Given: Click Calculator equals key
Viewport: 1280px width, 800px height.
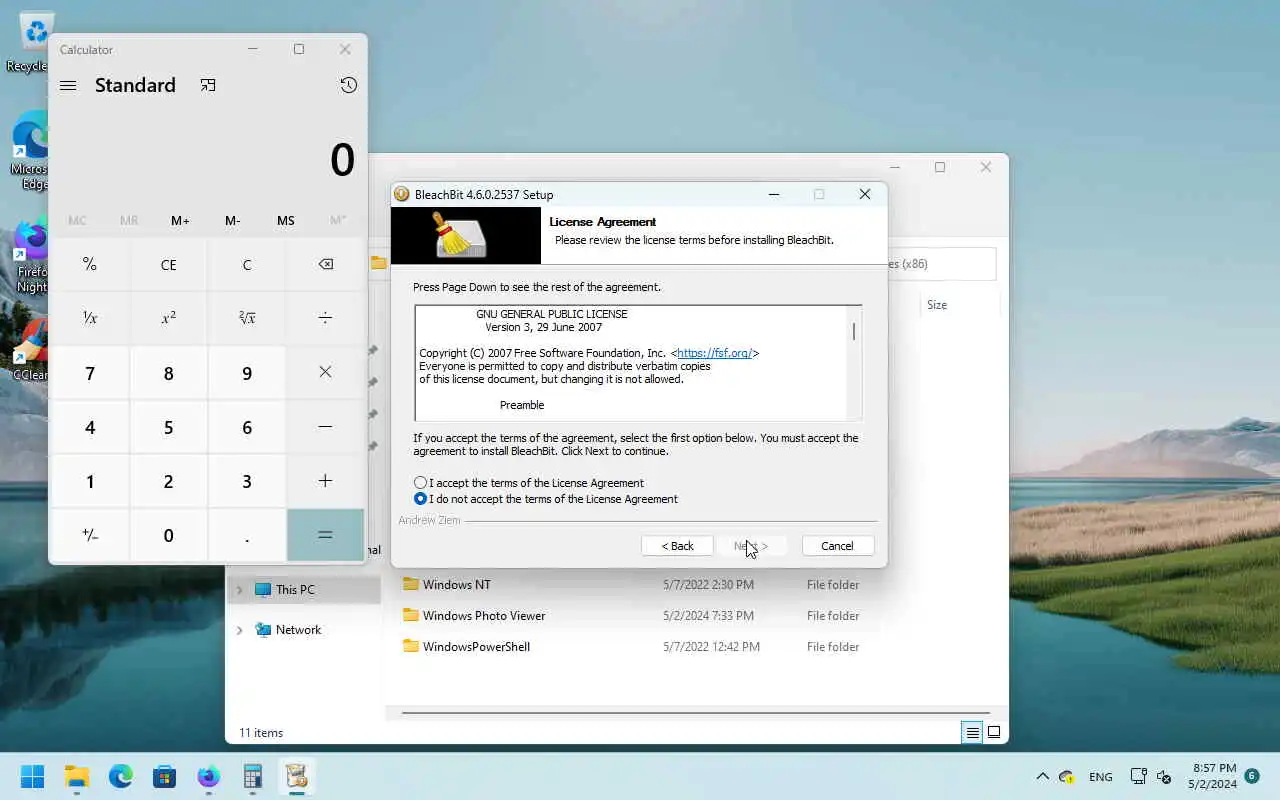Looking at the screenshot, I should [325, 535].
